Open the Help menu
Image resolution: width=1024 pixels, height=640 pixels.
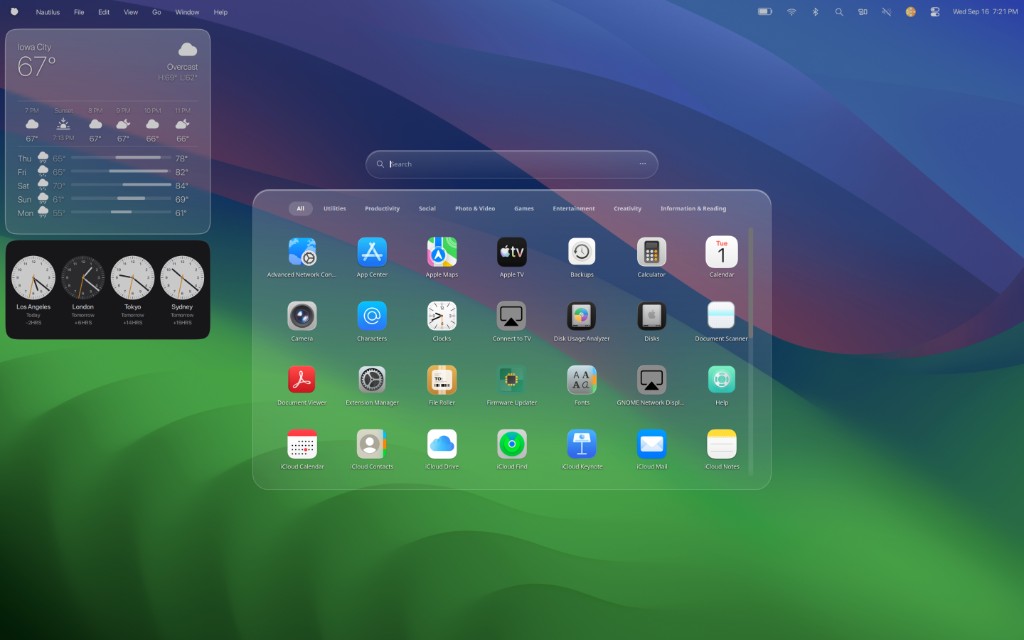click(221, 12)
